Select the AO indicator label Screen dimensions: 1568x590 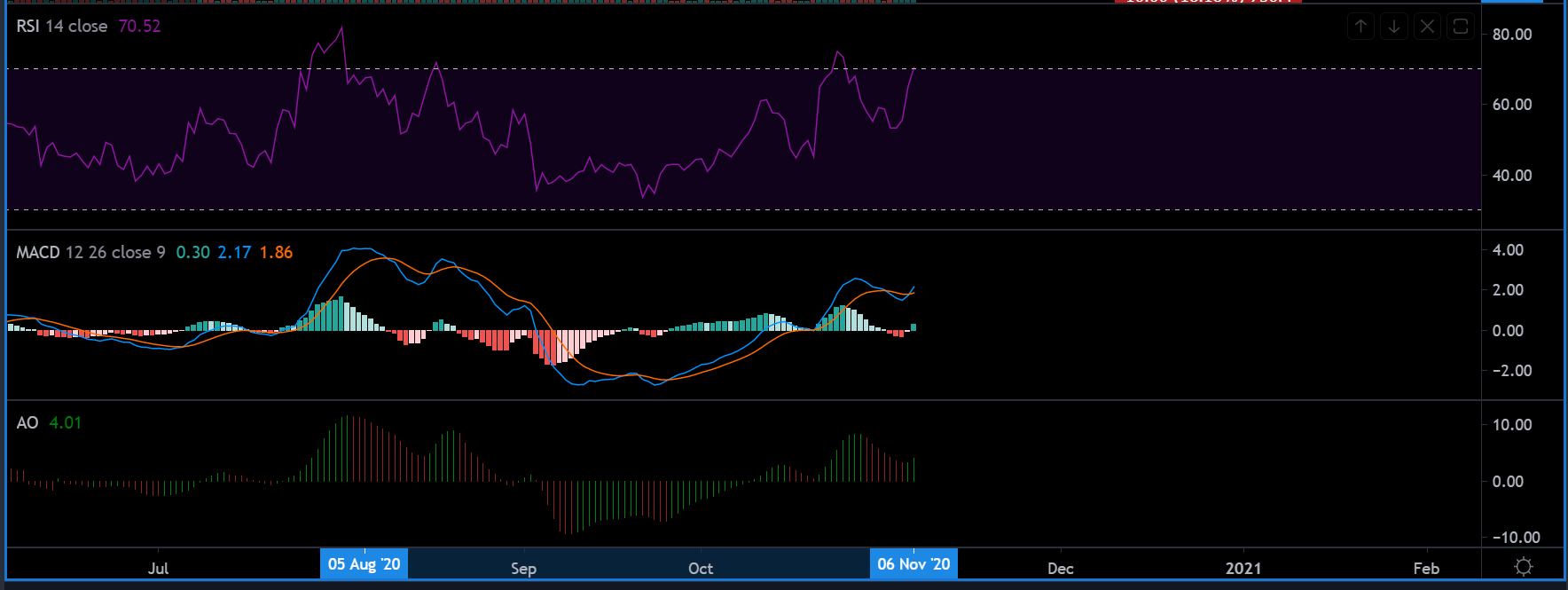[x=27, y=423]
